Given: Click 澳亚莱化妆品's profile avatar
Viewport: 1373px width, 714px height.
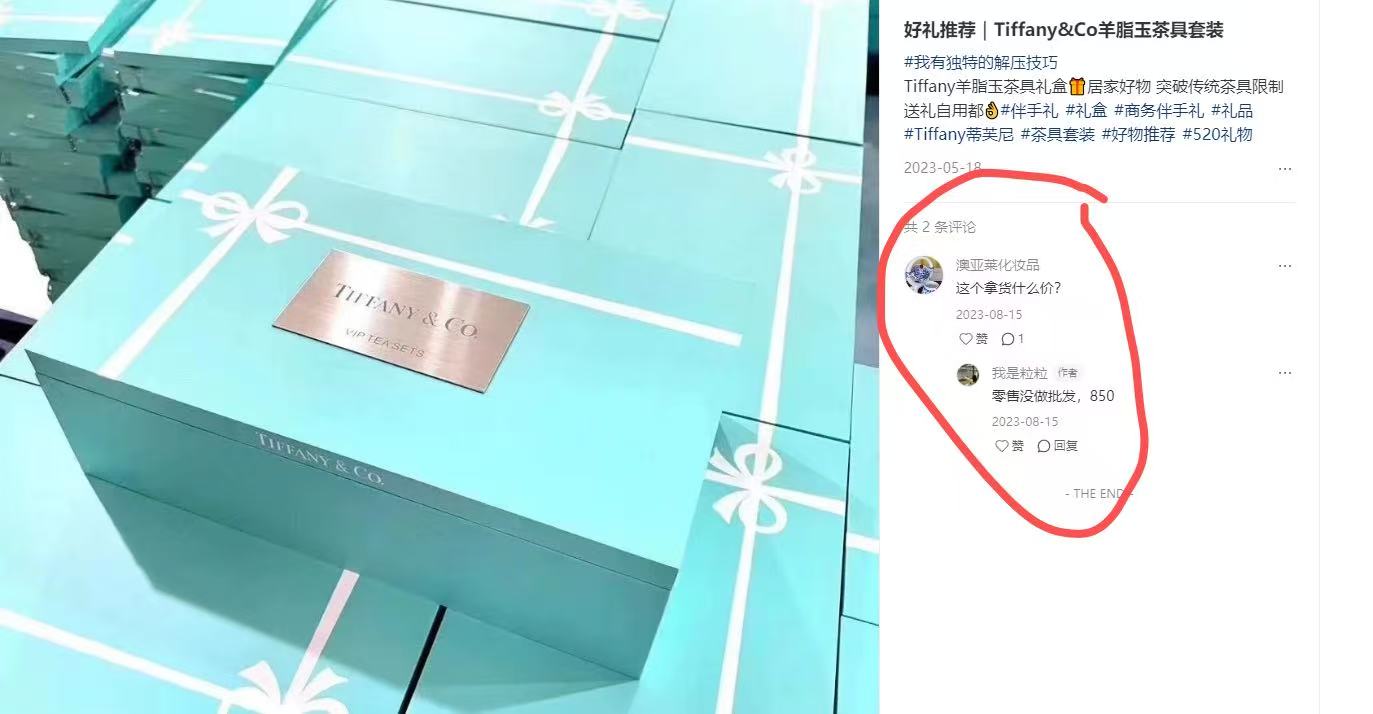Looking at the screenshot, I should click(x=923, y=274).
